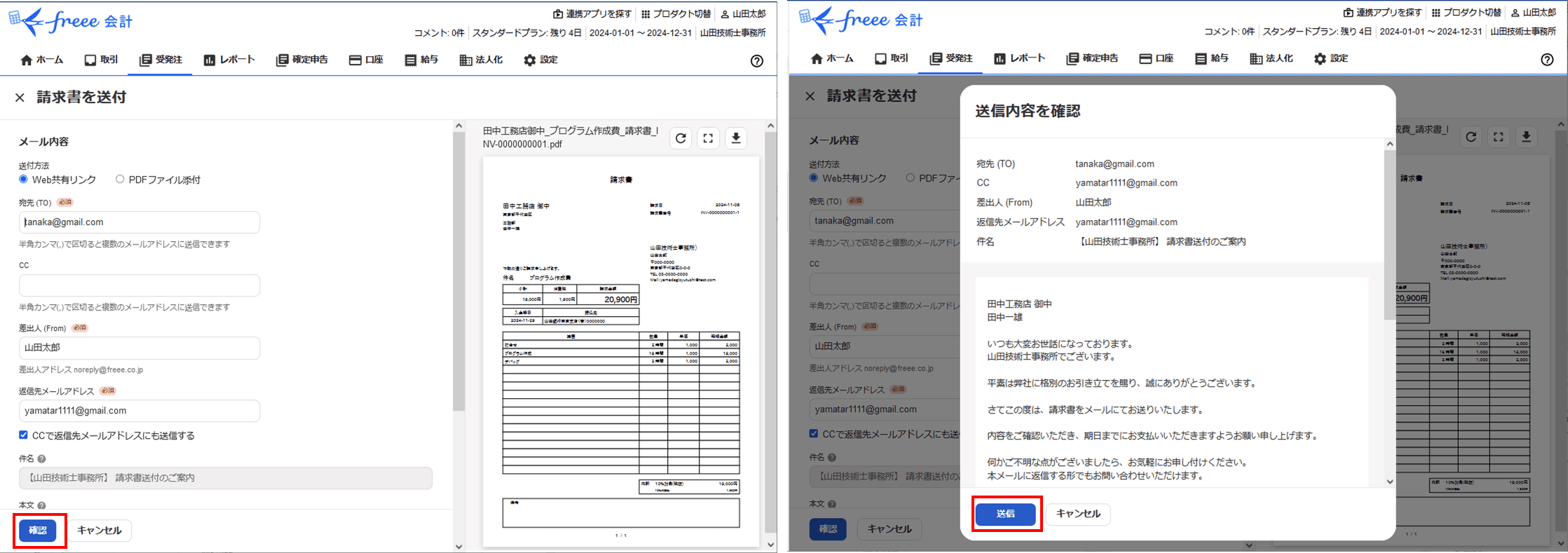Click help icon beside 件名 in left window

click(x=41, y=459)
